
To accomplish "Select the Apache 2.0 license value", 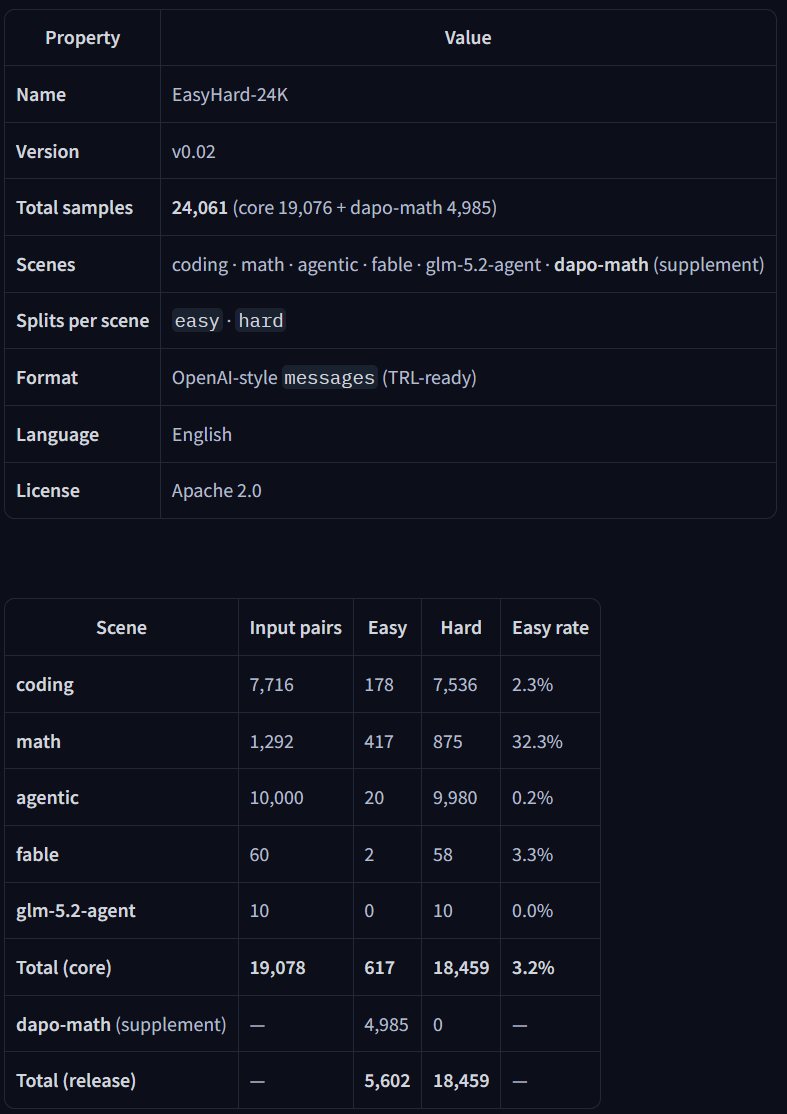I will tap(217, 491).
